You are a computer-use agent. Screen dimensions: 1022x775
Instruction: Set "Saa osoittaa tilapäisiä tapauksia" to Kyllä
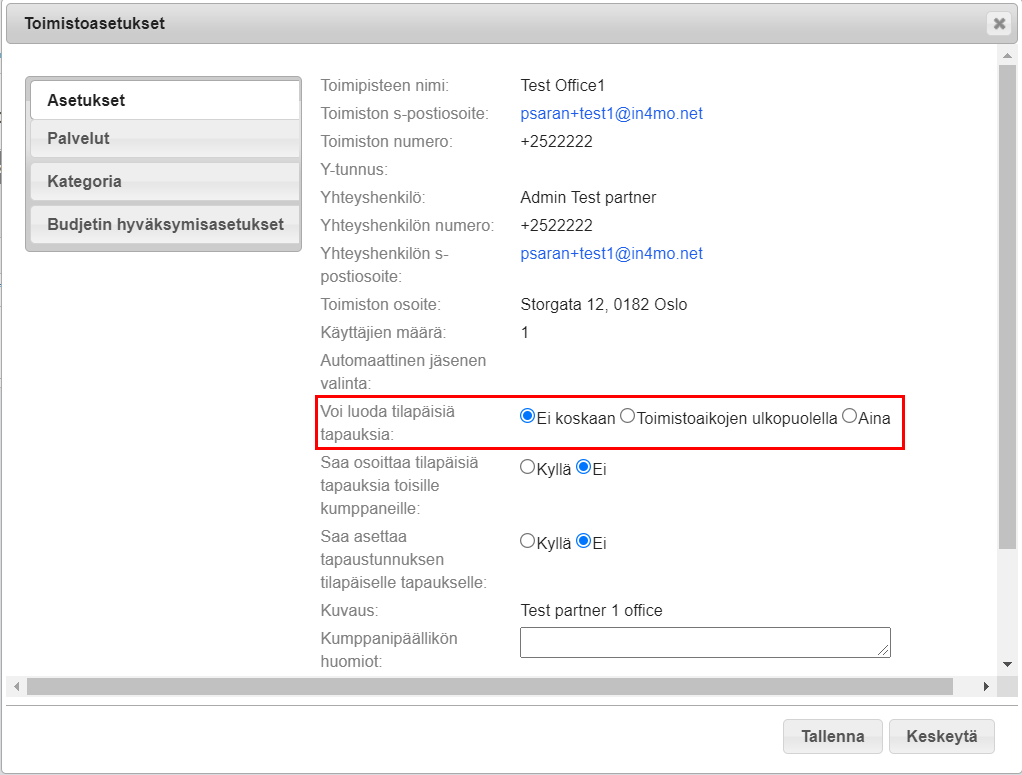tap(527, 467)
